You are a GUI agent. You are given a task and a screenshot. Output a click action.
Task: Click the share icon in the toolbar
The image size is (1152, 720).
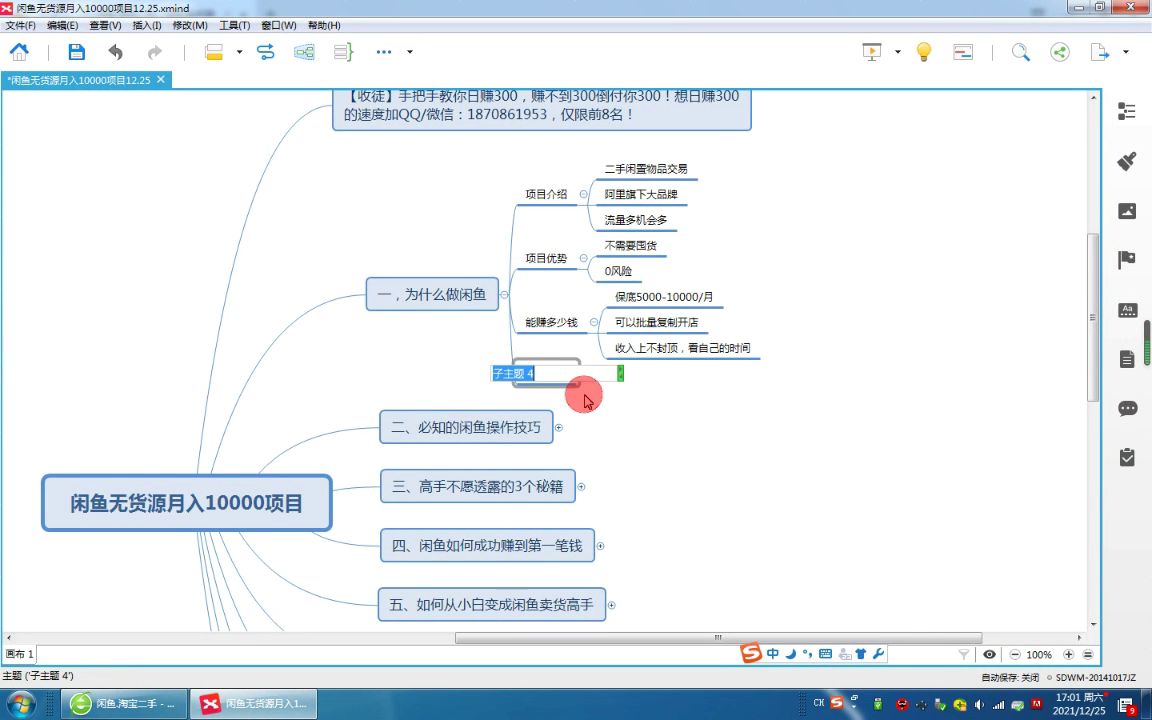(1060, 52)
